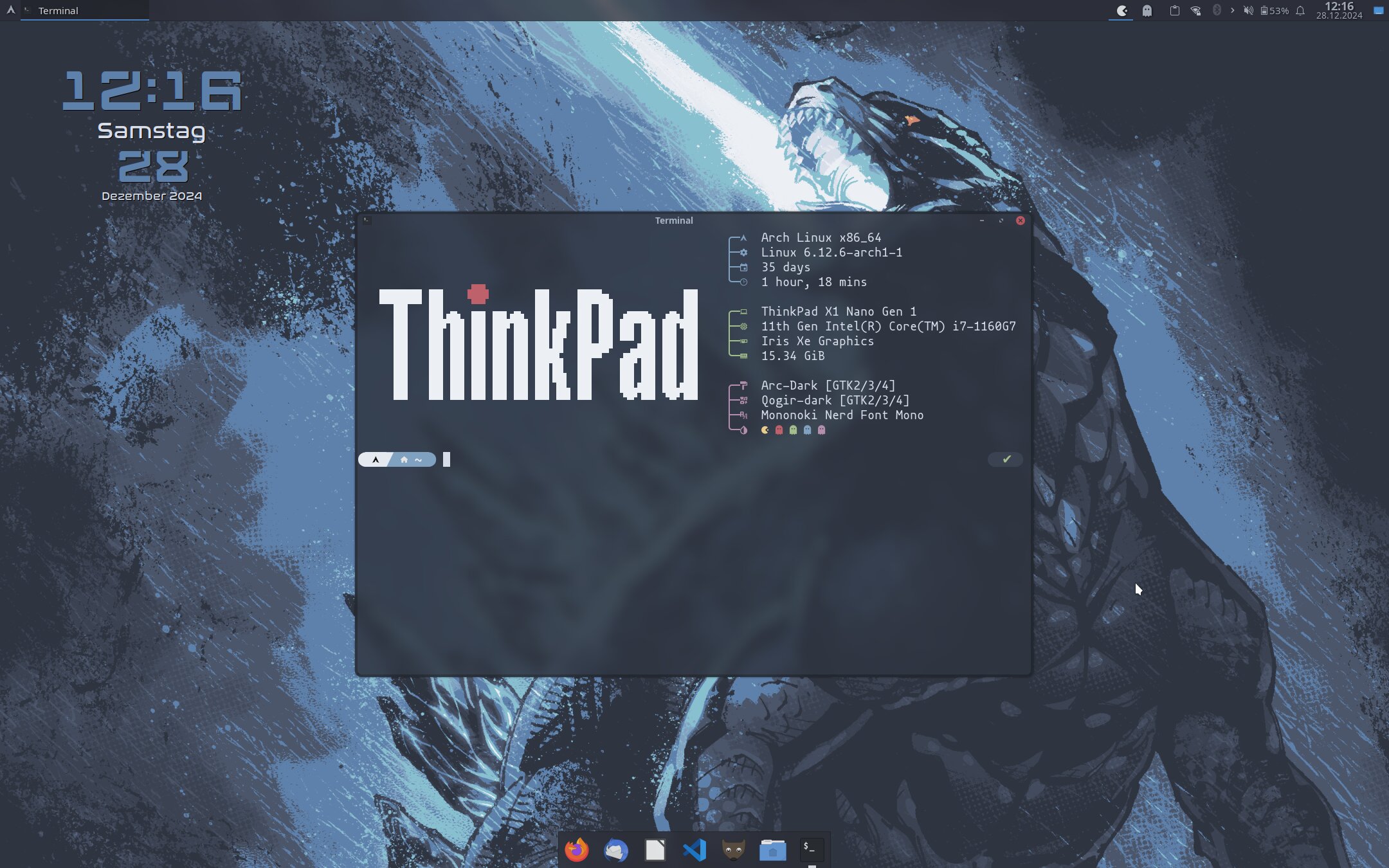Open the Wi-Fi network applet
The width and height of the screenshot is (1389, 868).
tap(1195, 10)
